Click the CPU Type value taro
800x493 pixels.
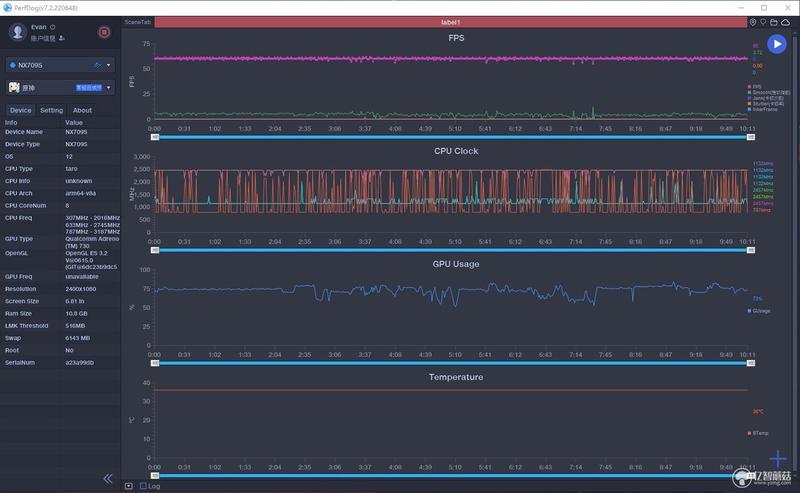point(71,168)
